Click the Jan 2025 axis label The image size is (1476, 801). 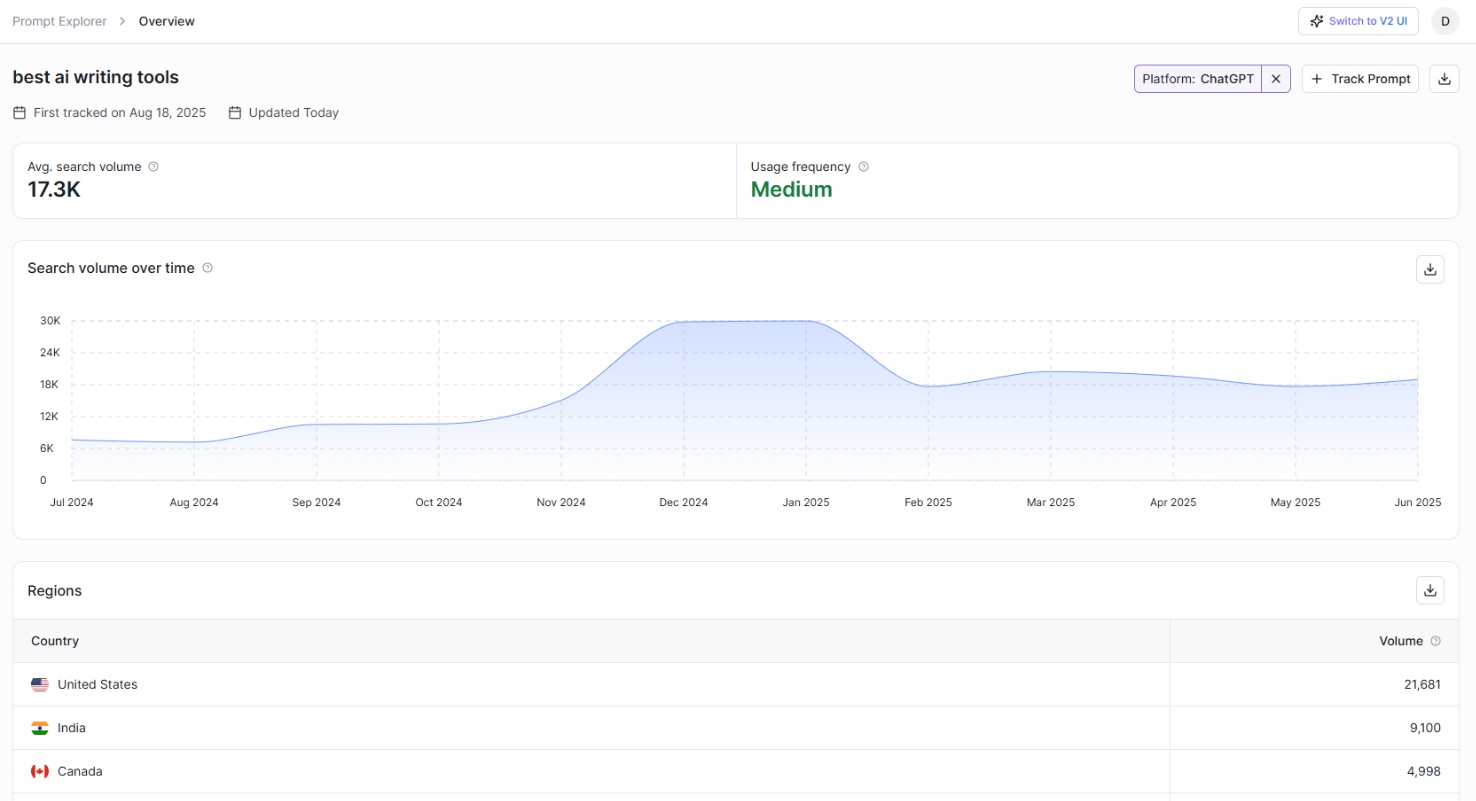click(806, 503)
